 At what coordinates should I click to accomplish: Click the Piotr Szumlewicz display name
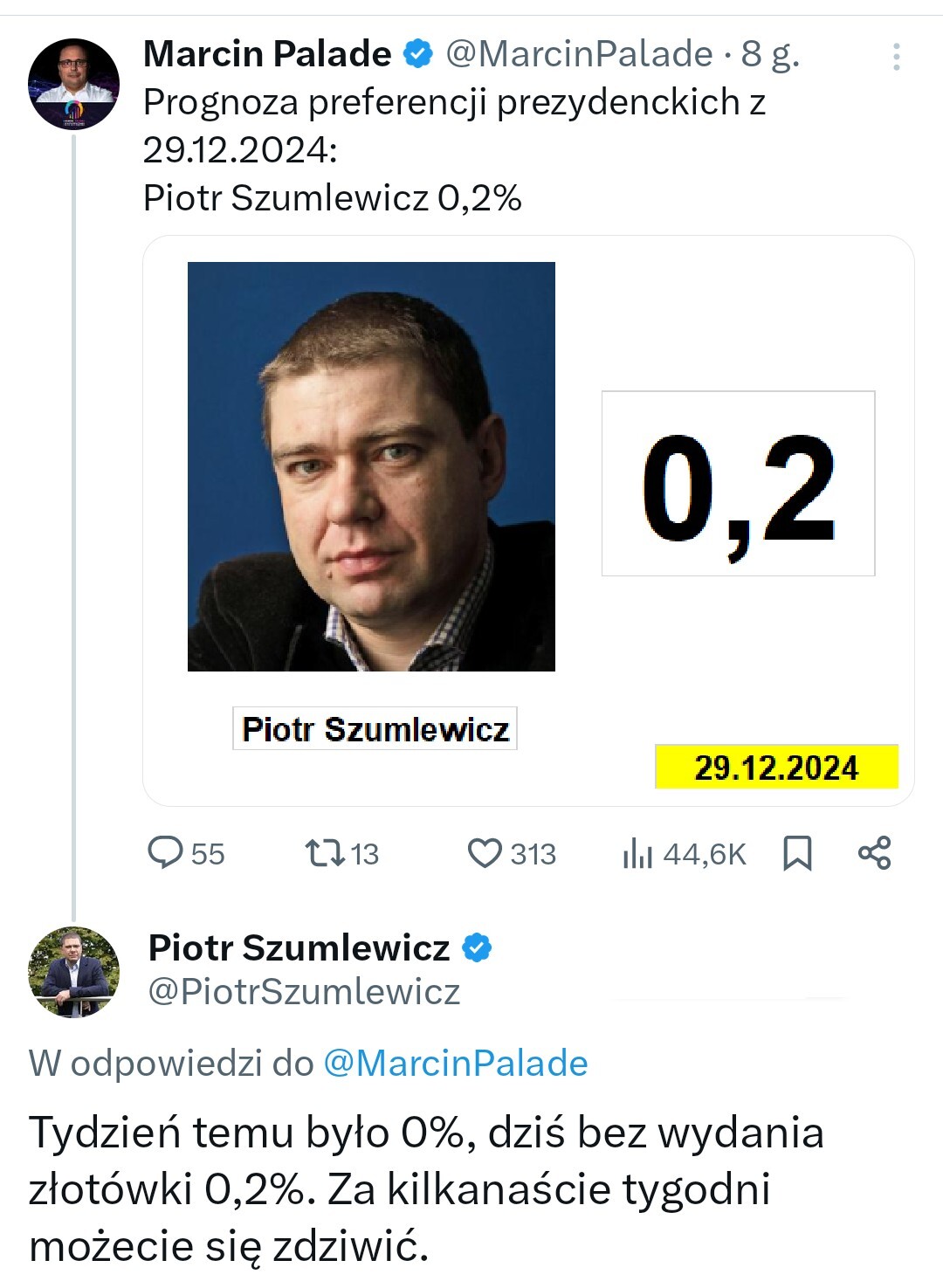[299, 947]
